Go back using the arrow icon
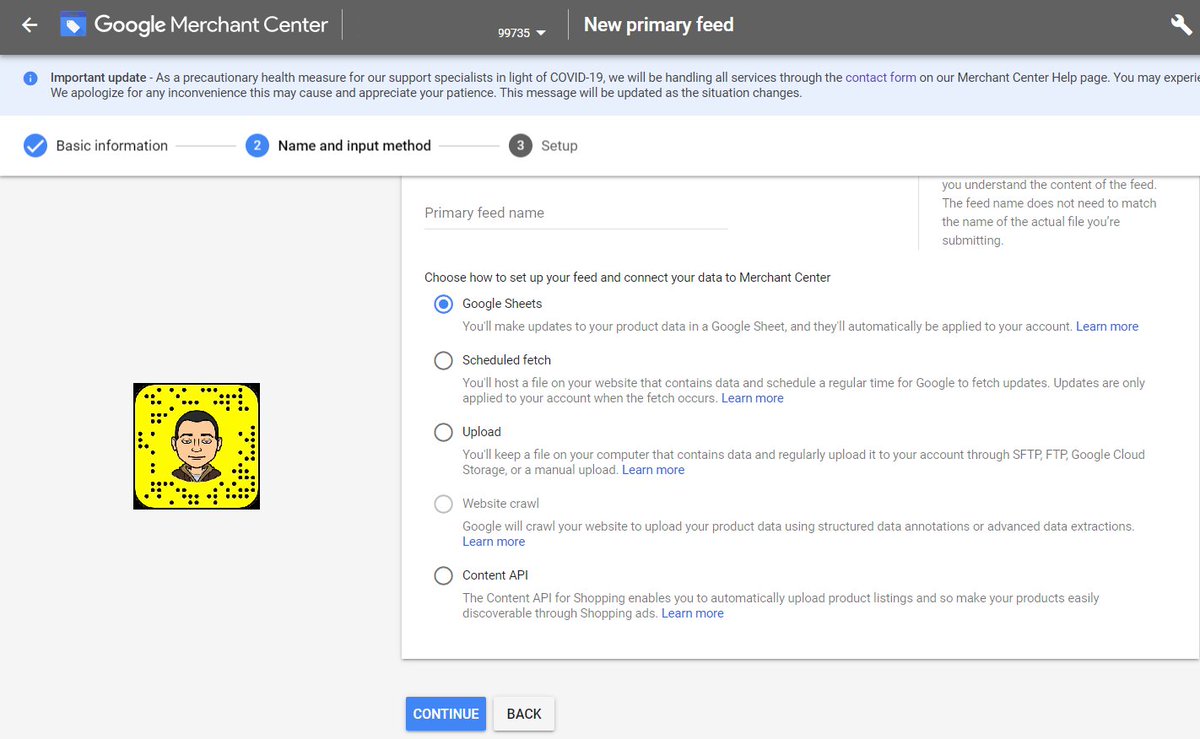Image resolution: width=1200 pixels, height=739 pixels. (x=29, y=25)
